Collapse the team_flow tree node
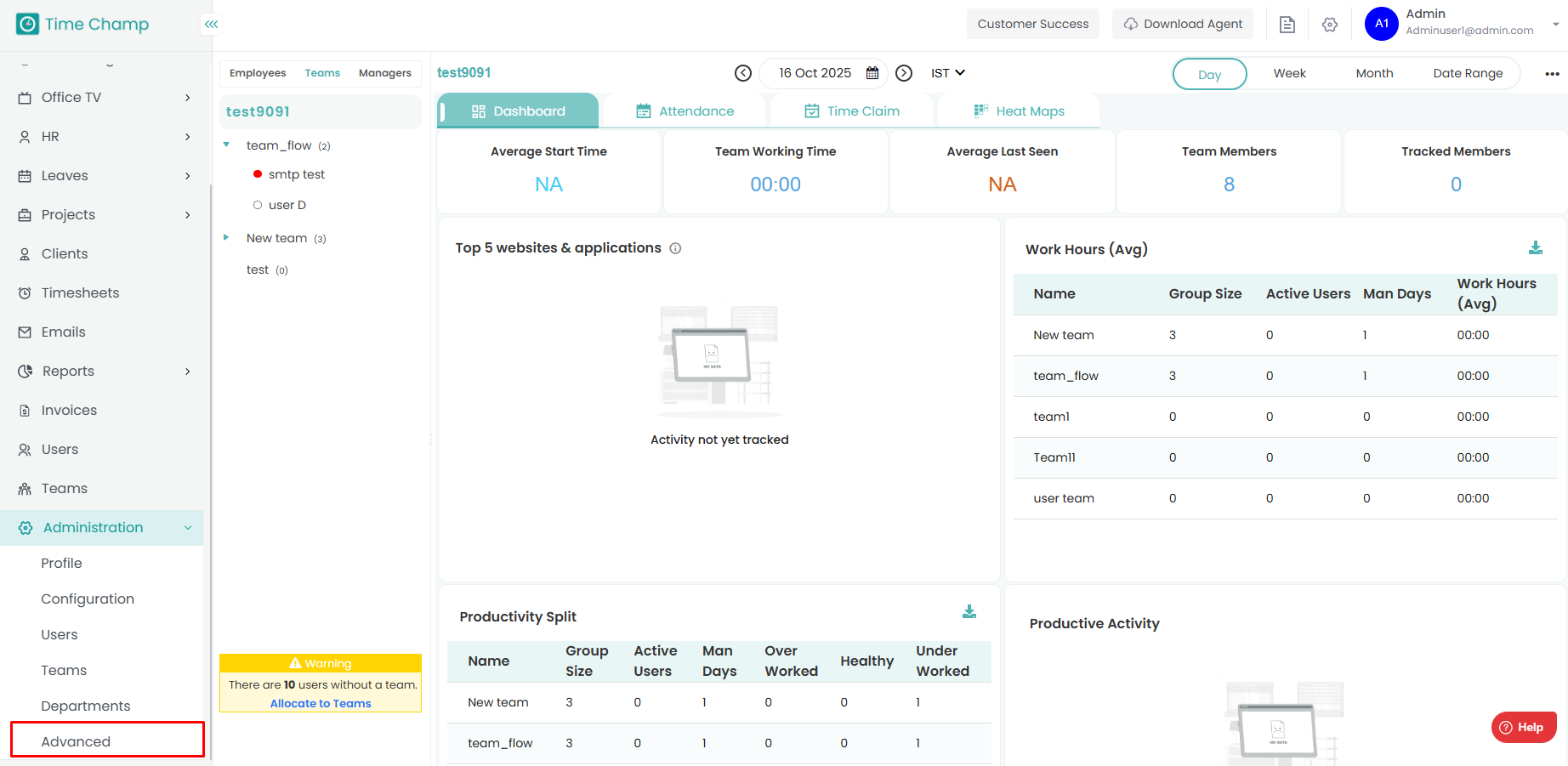Screen dimensions: 1568x766 226,145
